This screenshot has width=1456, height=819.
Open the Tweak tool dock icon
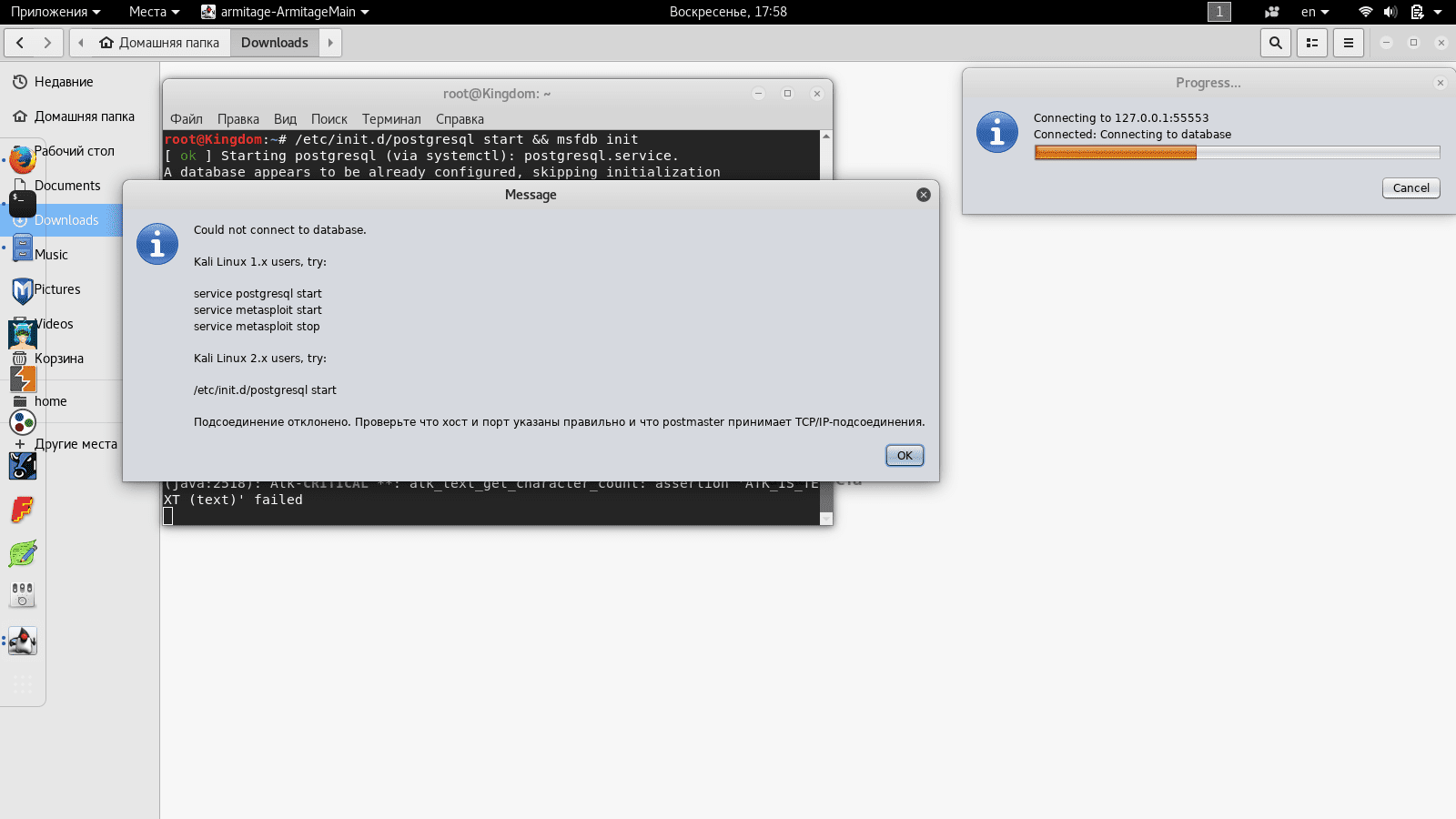22,595
